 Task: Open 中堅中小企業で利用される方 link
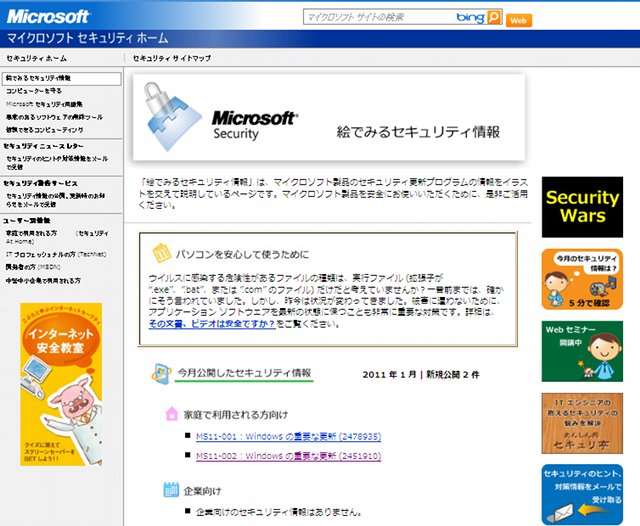(43, 281)
